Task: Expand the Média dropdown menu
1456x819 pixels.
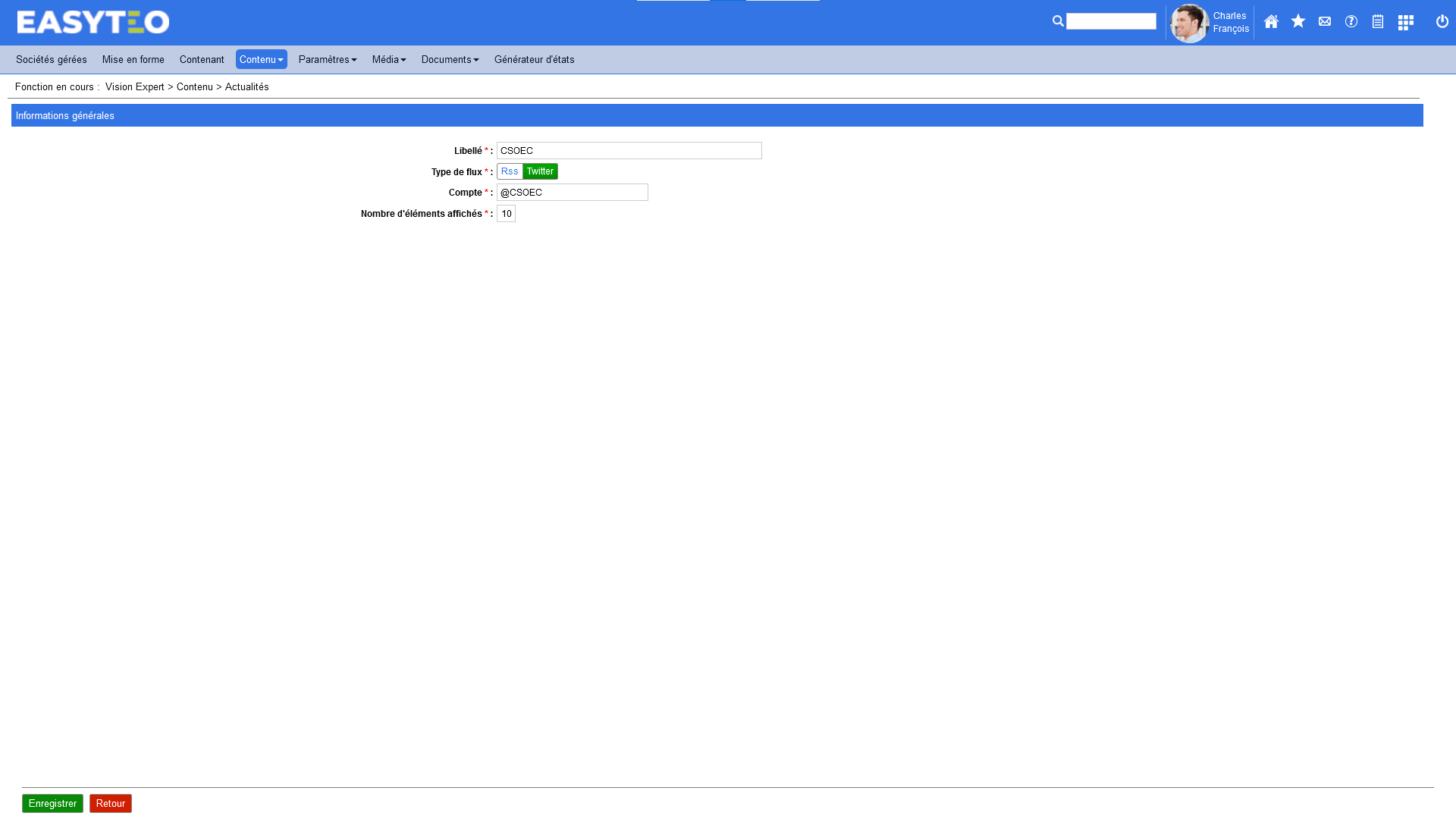Action: (x=389, y=60)
